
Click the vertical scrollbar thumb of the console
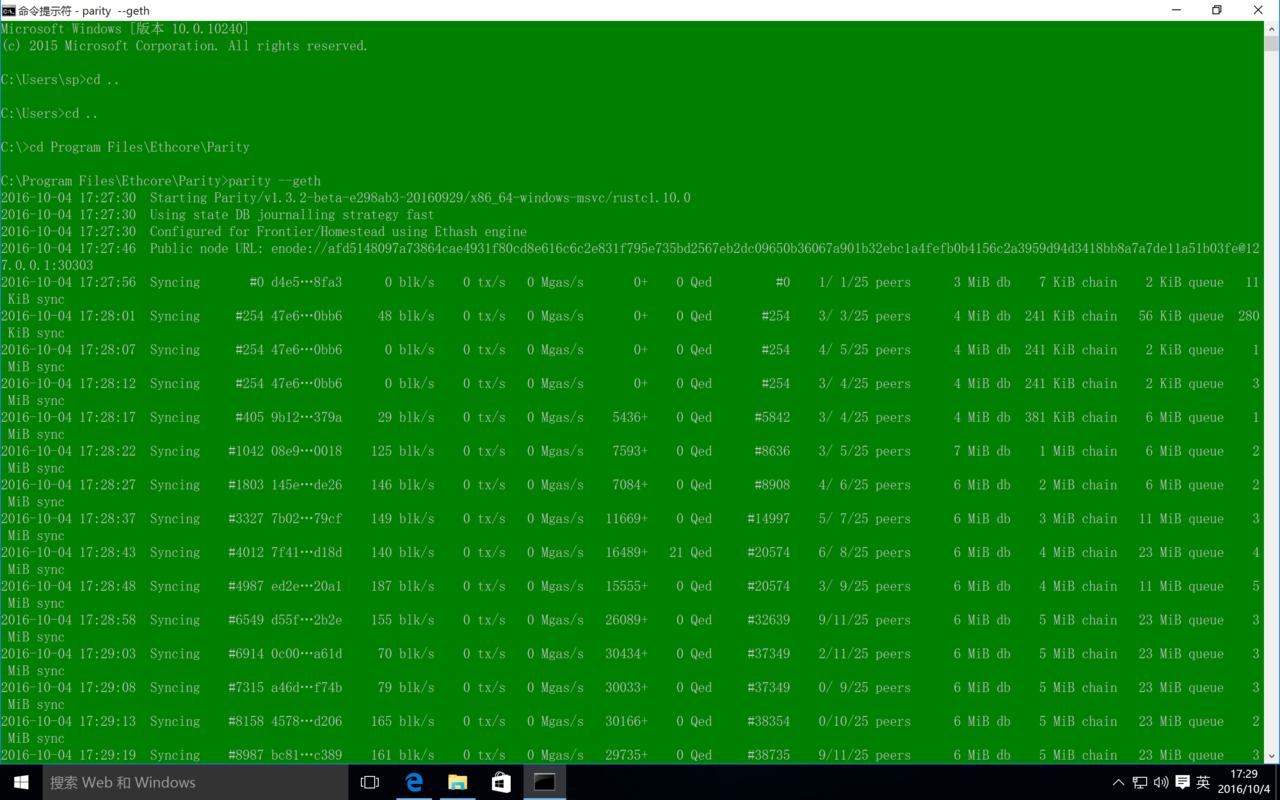tap(1271, 44)
